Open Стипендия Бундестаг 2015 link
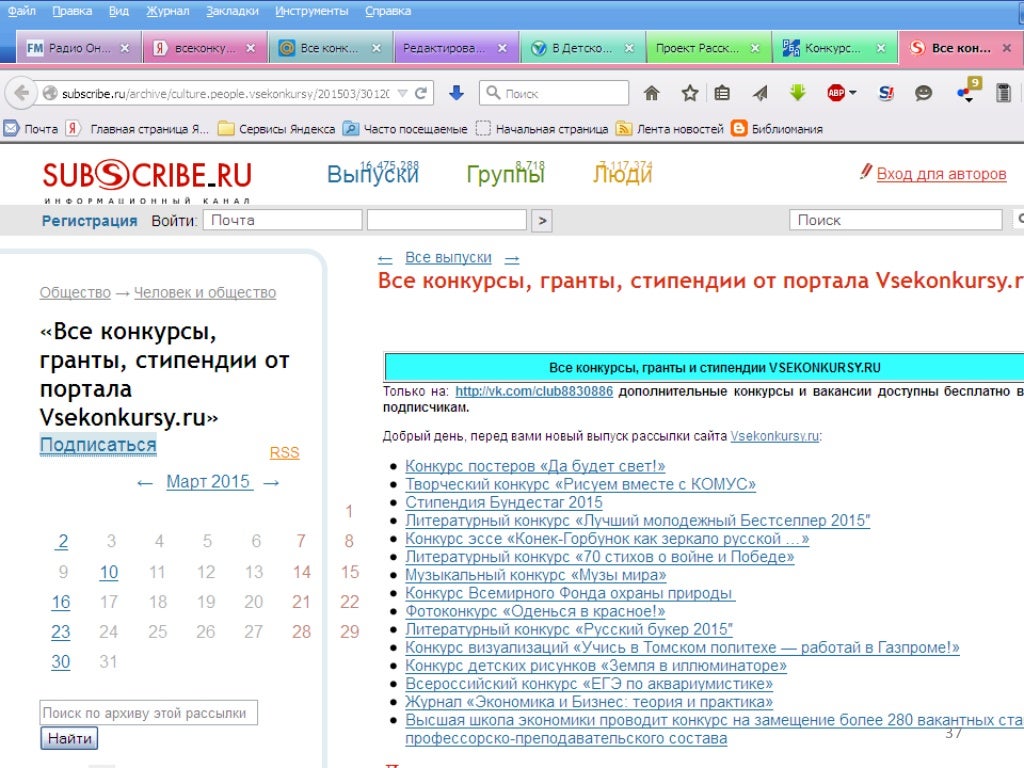This screenshot has width=1024, height=768. click(504, 502)
